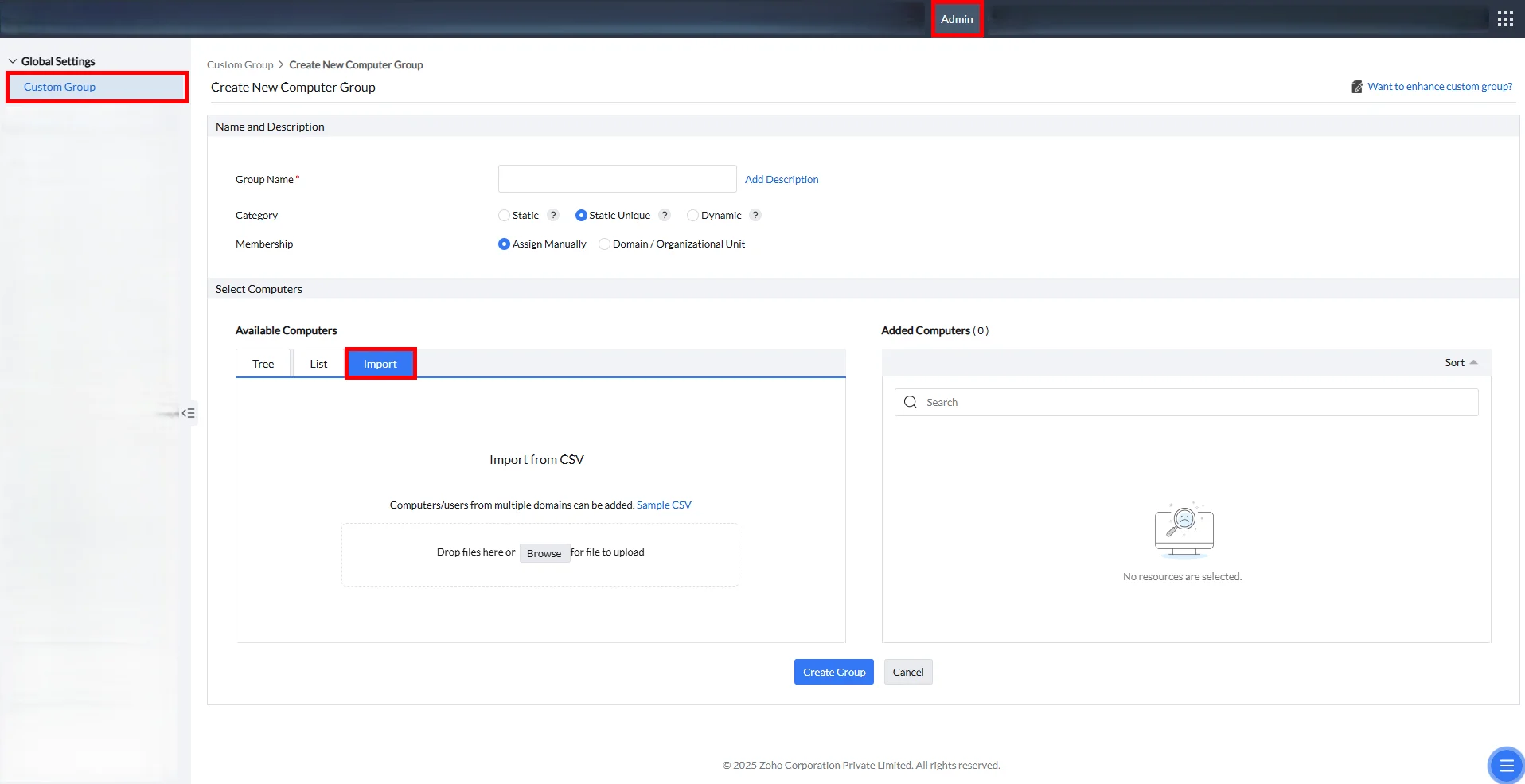Choose Domain / Organizational Unit membership
The height and width of the screenshot is (784, 1525).
click(x=604, y=244)
